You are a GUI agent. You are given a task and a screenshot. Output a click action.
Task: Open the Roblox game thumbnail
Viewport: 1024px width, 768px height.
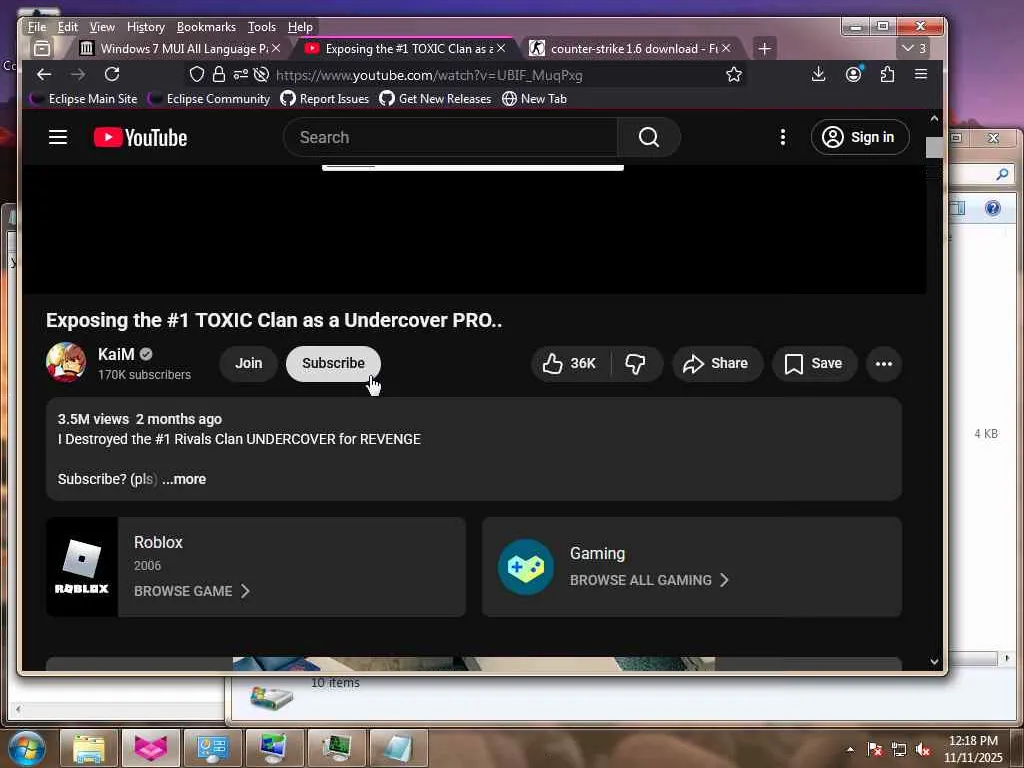[82, 567]
